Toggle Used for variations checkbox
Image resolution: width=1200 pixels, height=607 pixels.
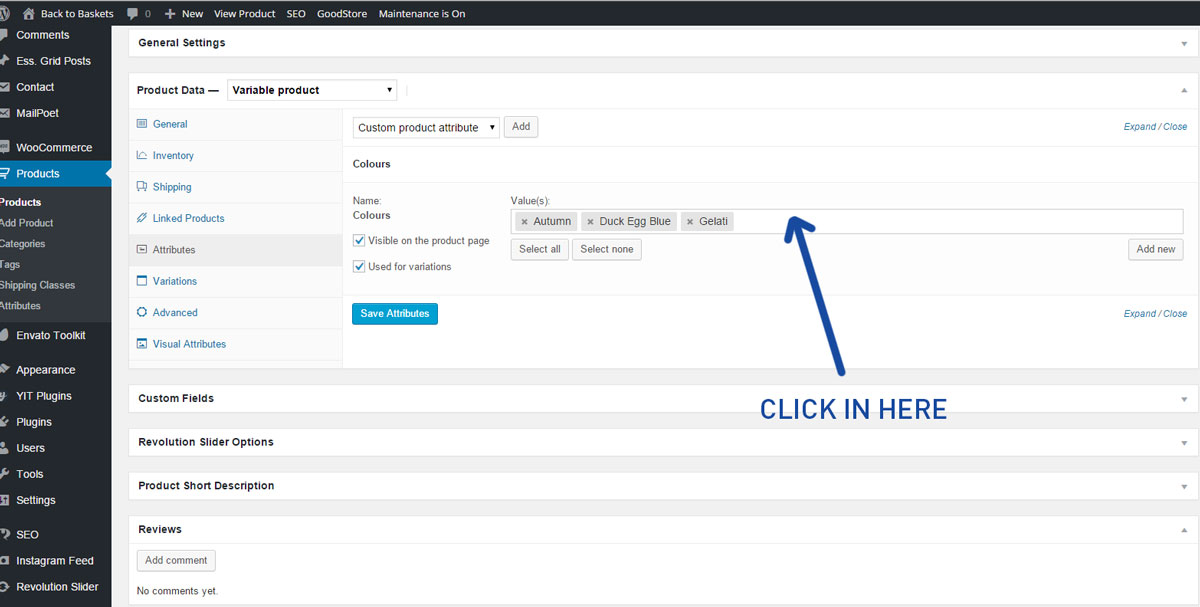click(359, 267)
